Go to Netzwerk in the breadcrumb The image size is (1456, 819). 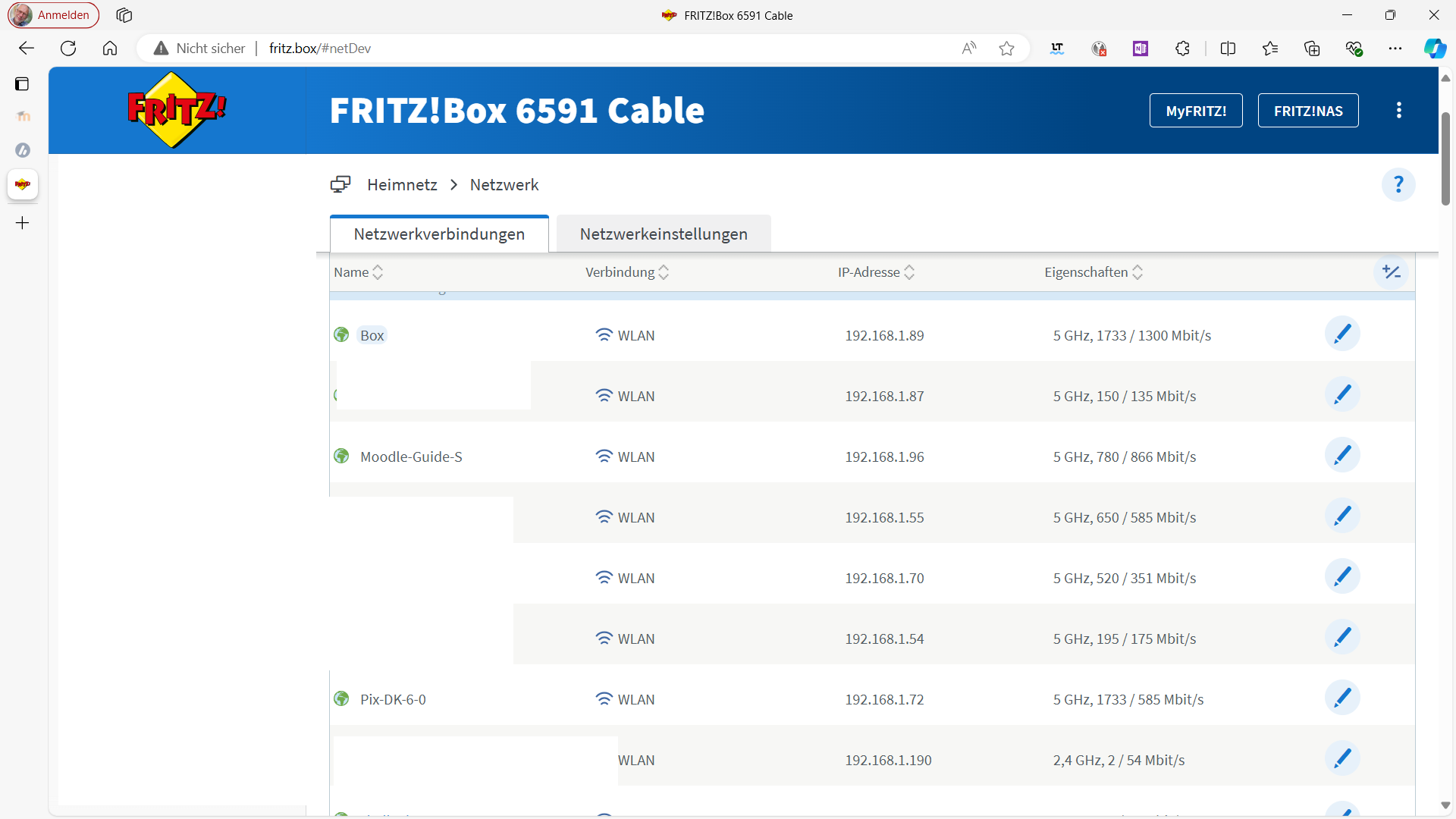[504, 185]
